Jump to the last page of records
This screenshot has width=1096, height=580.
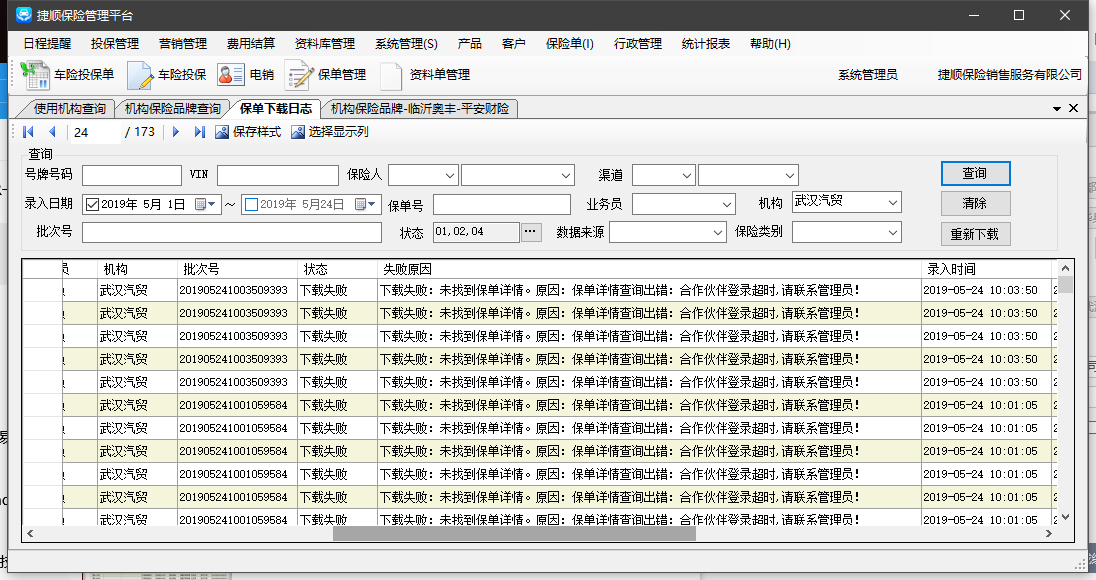pyautogui.click(x=199, y=132)
